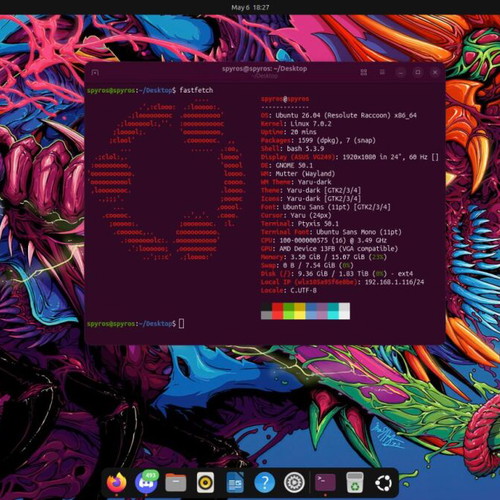Click the Display 1920x1080 line
The image size is (500, 500).
pos(349,157)
